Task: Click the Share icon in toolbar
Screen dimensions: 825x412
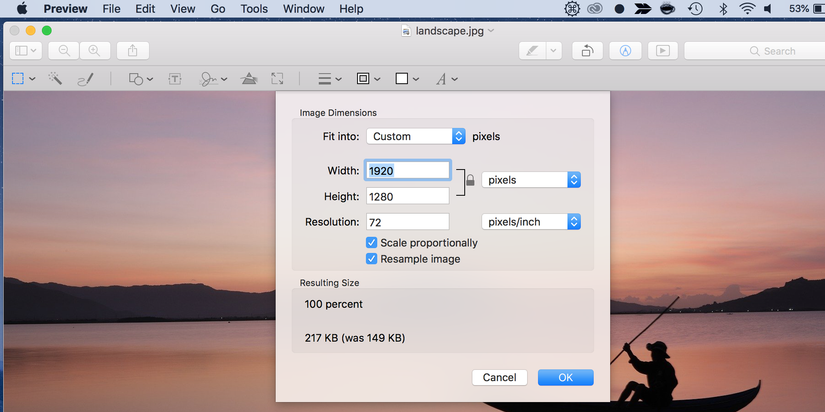Action: 133,51
